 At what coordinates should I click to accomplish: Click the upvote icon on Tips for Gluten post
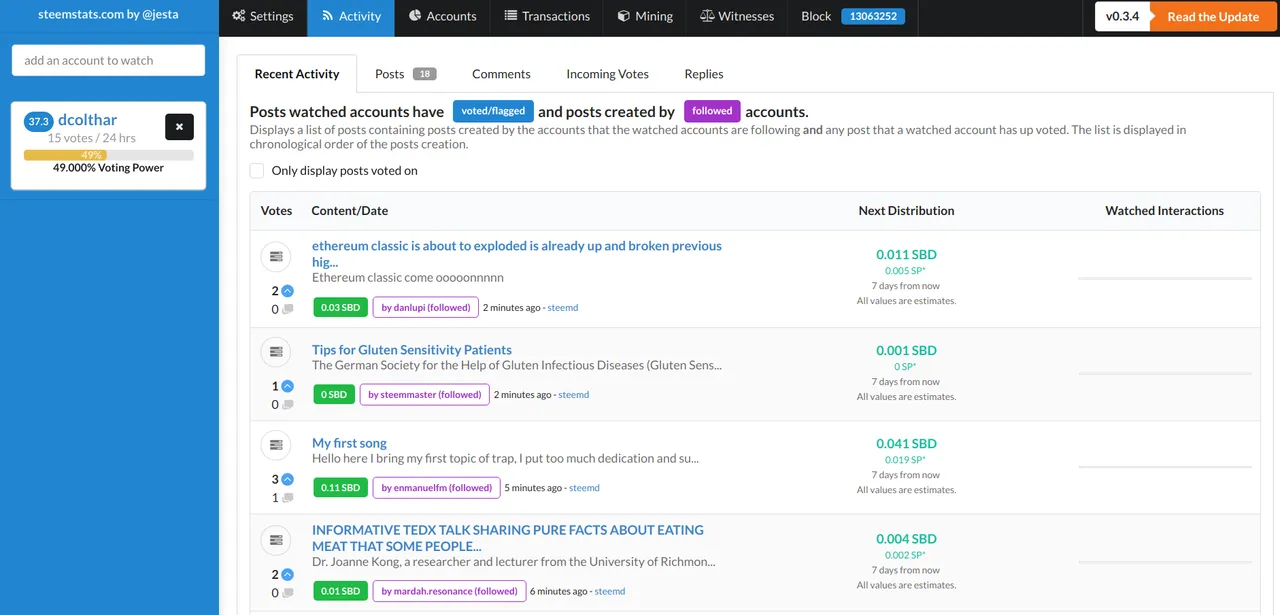click(x=288, y=386)
